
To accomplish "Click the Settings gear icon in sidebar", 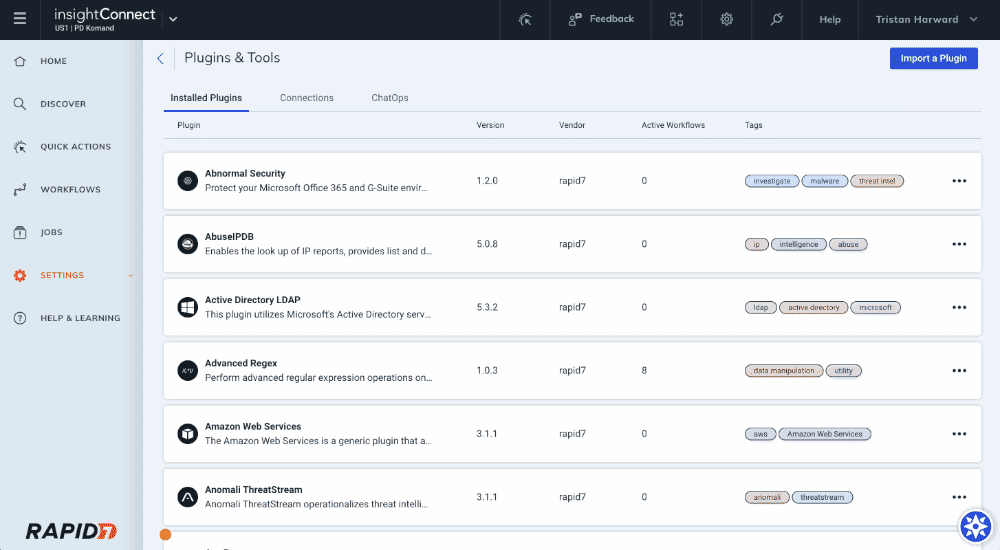I will pyautogui.click(x=20, y=275).
